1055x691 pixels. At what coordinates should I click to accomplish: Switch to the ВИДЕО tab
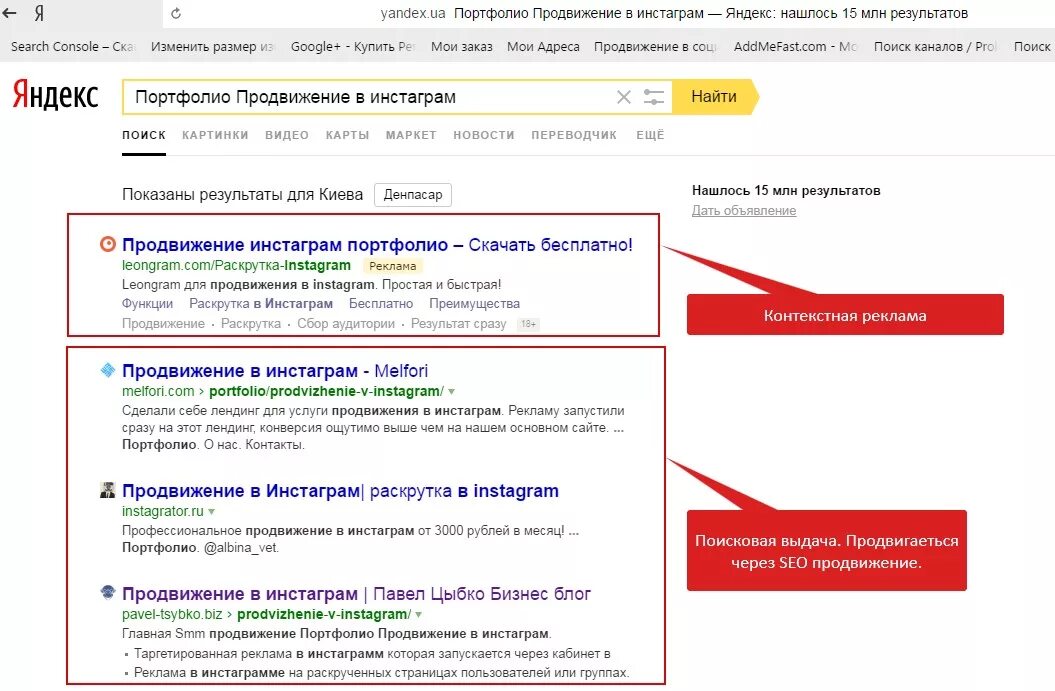[287, 135]
